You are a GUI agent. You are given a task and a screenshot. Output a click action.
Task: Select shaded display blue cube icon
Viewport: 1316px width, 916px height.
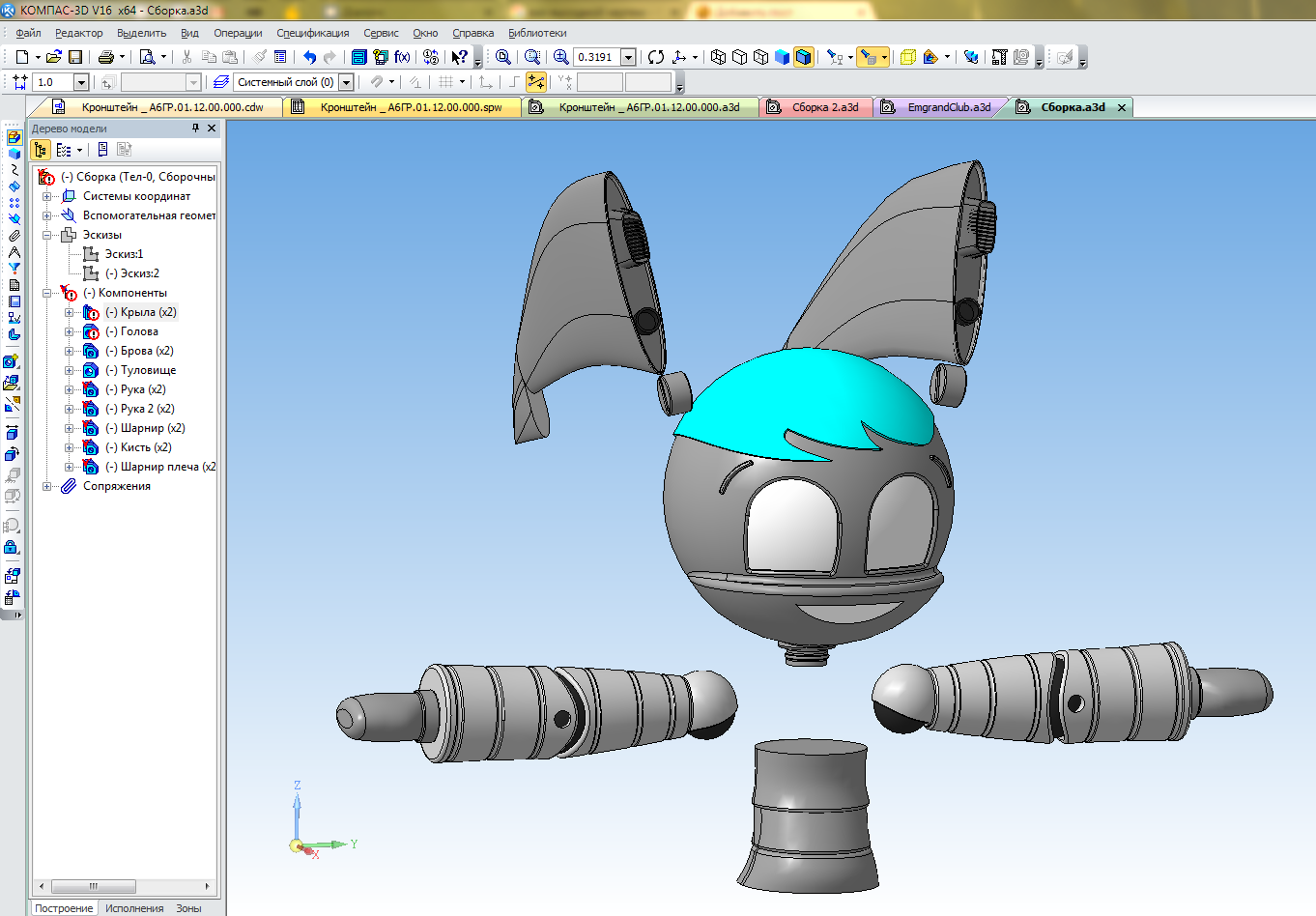coord(782,57)
